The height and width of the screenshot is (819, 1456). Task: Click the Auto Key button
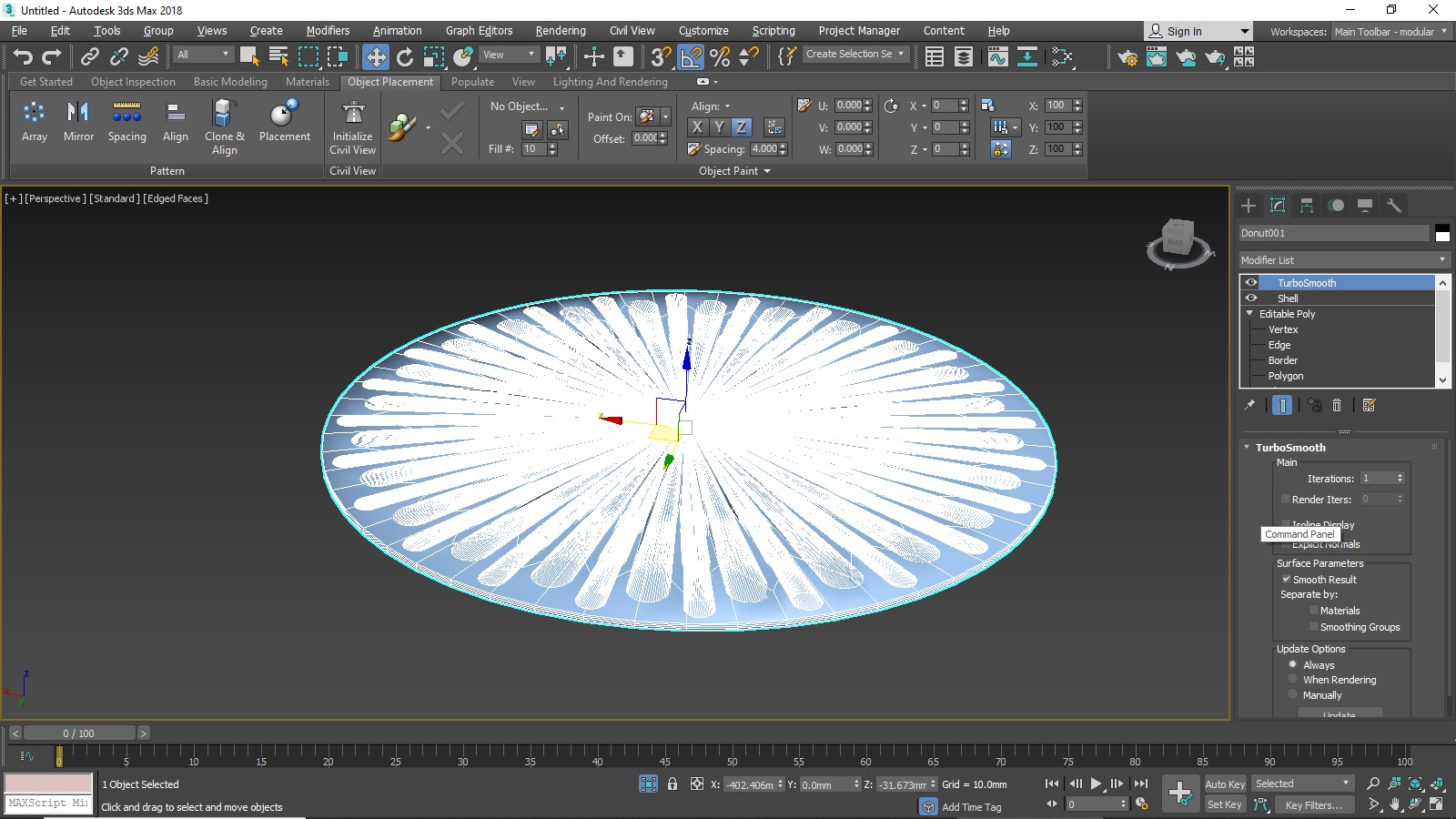point(1225,784)
